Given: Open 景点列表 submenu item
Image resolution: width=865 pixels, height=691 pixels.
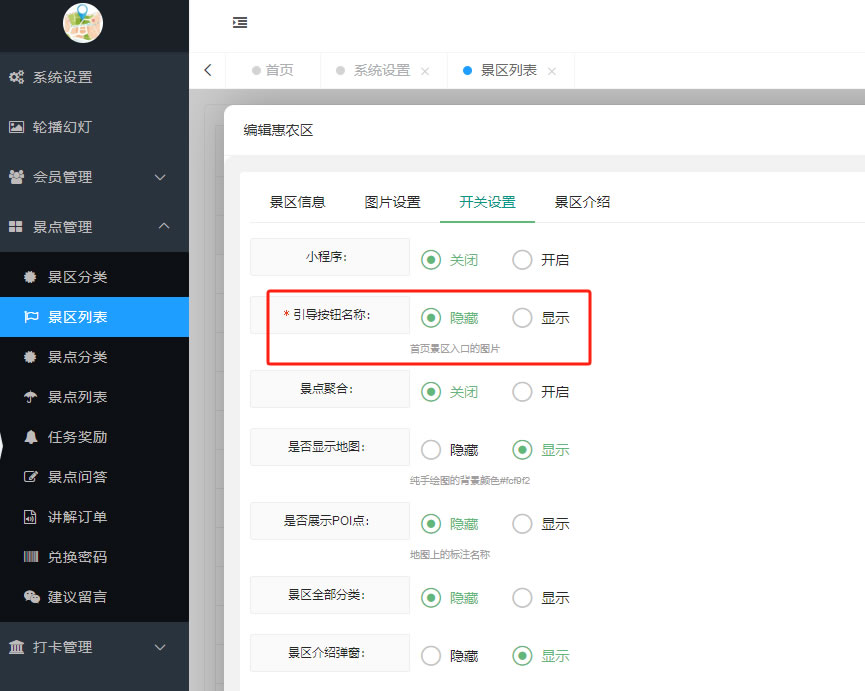Looking at the screenshot, I should click(94, 397).
